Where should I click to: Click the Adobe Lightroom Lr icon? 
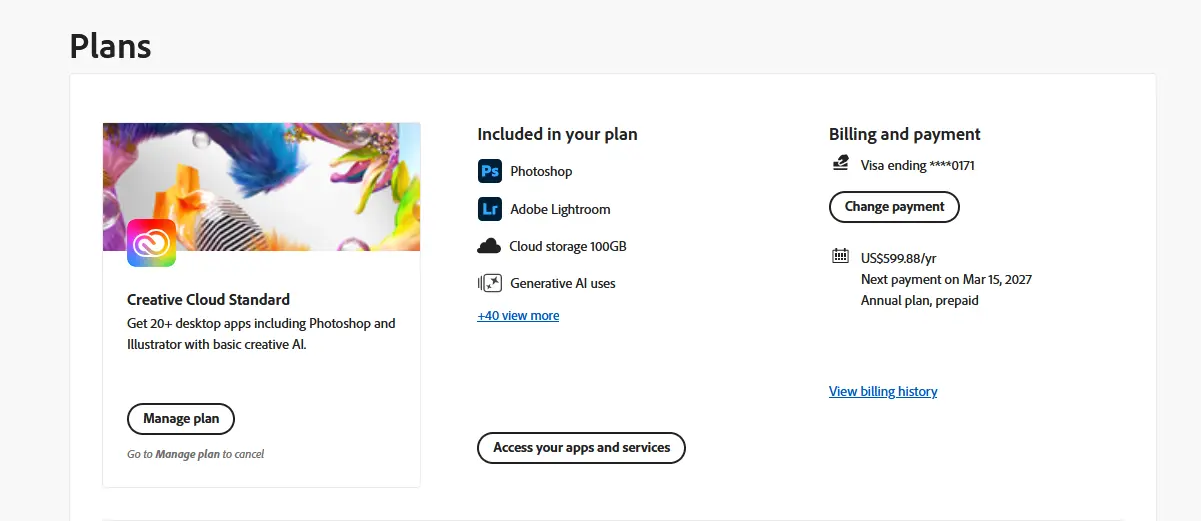tap(489, 209)
